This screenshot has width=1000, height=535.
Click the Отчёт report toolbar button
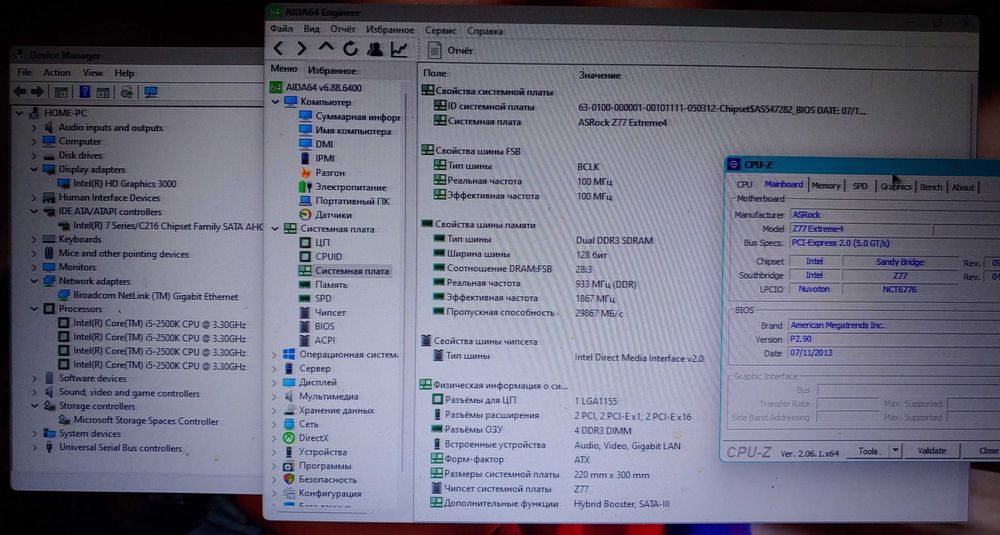pos(450,50)
